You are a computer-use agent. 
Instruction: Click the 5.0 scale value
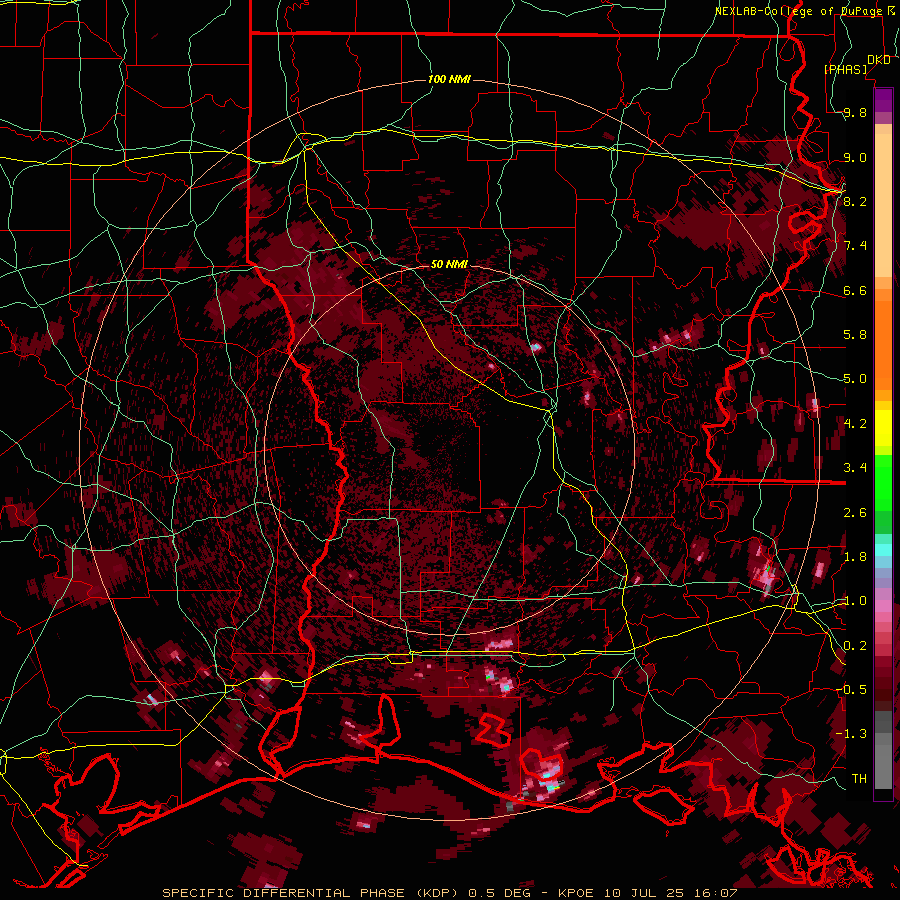pos(855,379)
